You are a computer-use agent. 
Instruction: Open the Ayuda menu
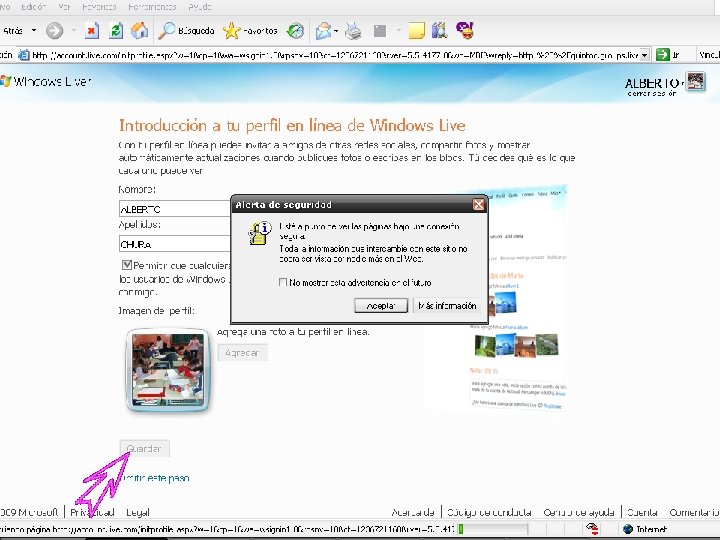tap(200, 6)
